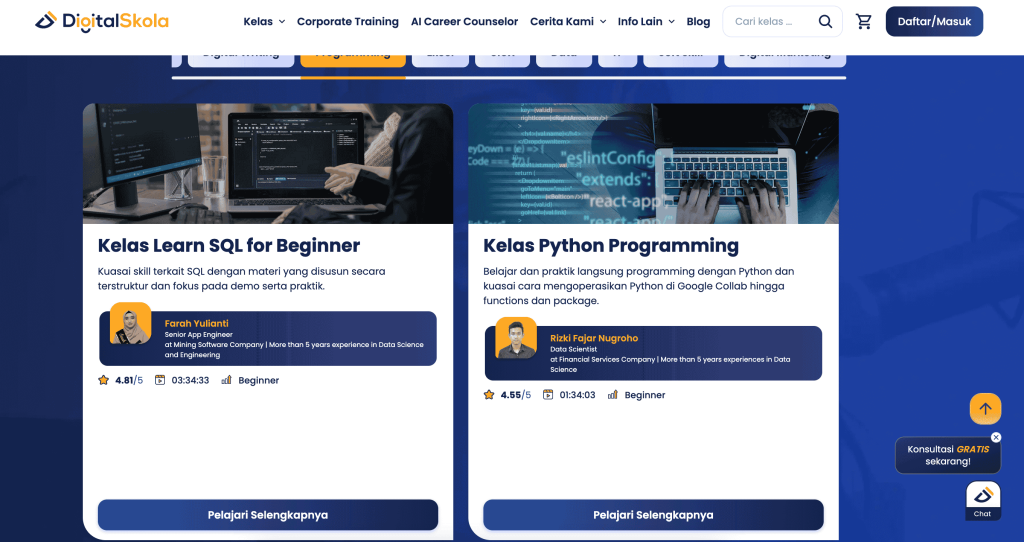Expand the Cerita Kami dropdown
The height and width of the screenshot is (542, 1024).
click(568, 22)
